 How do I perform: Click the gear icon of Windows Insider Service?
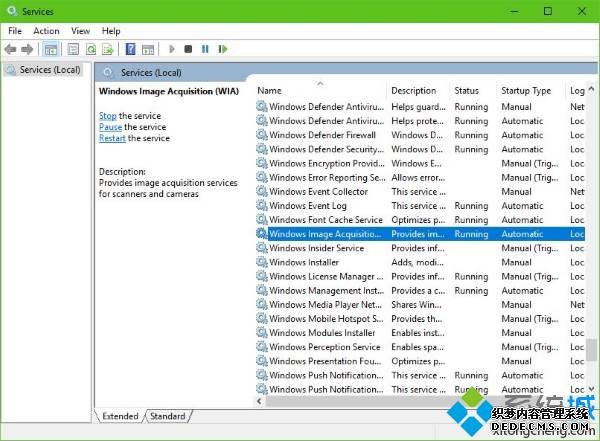262,248
